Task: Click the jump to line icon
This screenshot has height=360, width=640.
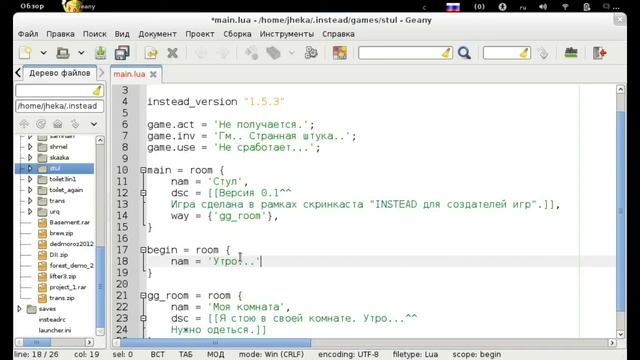Action: pyautogui.click(x=543, y=53)
